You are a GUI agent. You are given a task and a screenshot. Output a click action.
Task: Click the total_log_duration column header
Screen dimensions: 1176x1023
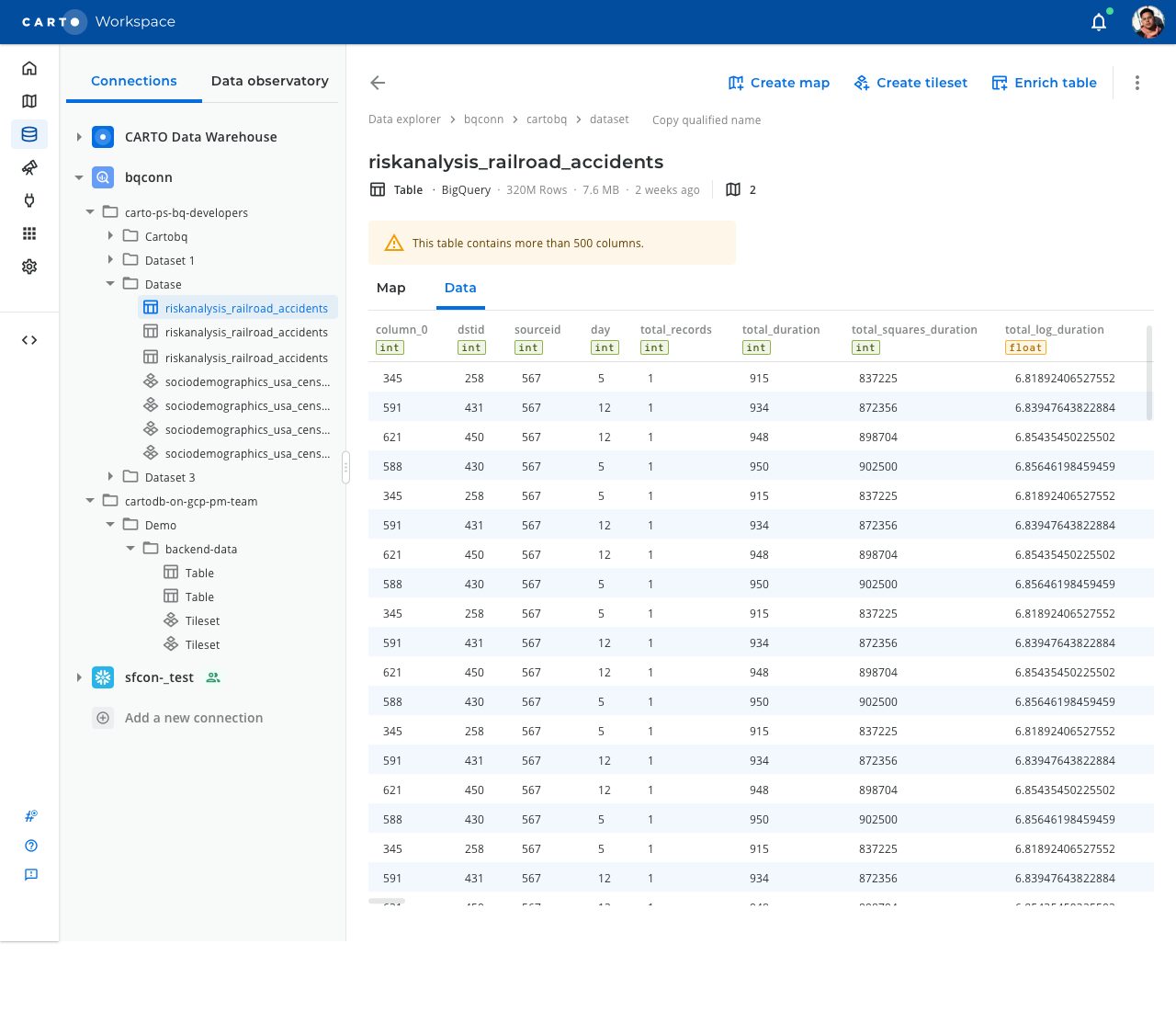point(1055,330)
